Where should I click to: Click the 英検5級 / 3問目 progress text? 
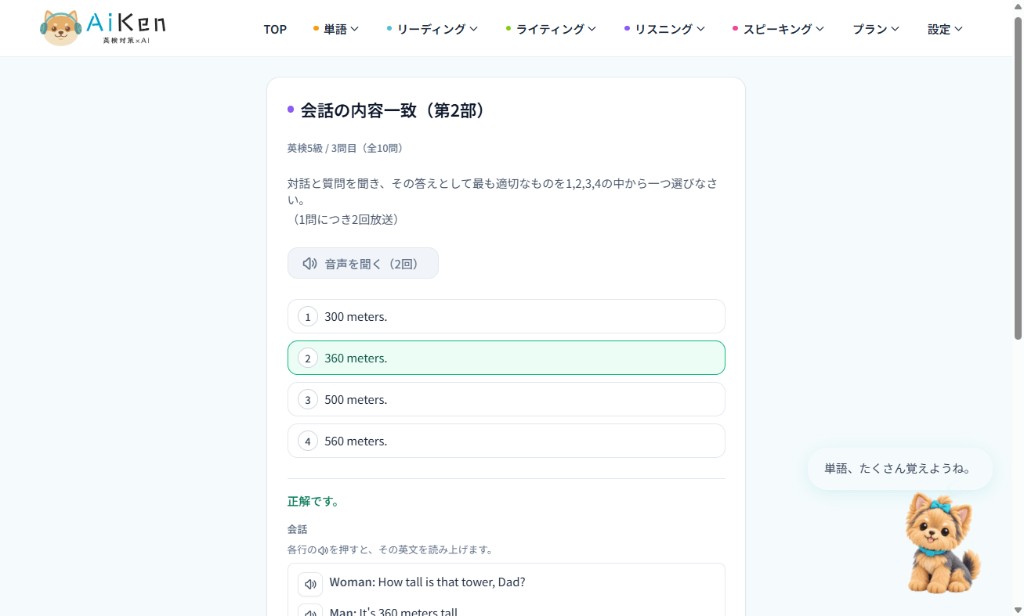tap(345, 148)
